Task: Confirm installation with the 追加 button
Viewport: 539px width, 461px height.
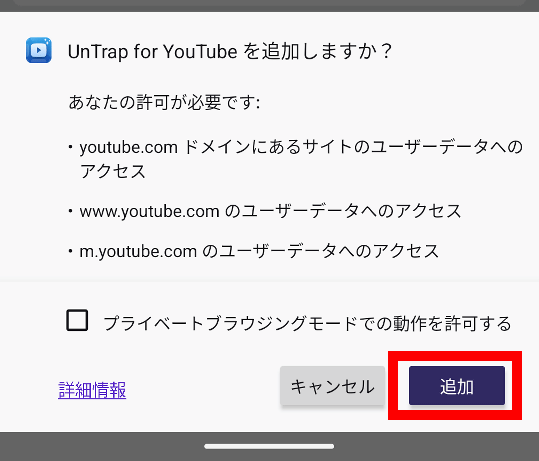Action: pyautogui.click(x=457, y=386)
